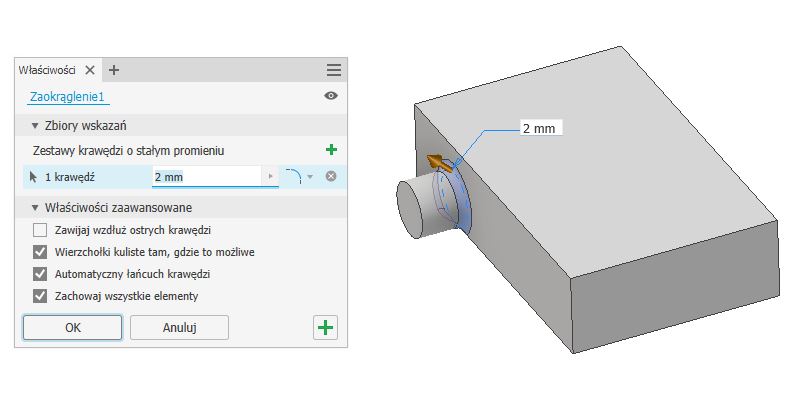The height and width of the screenshot is (406, 797).
Task: Enable Zawijaj wzdłuż ostrych krawędzi checkbox
Action: pyautogui.click(x=41, y=230)
